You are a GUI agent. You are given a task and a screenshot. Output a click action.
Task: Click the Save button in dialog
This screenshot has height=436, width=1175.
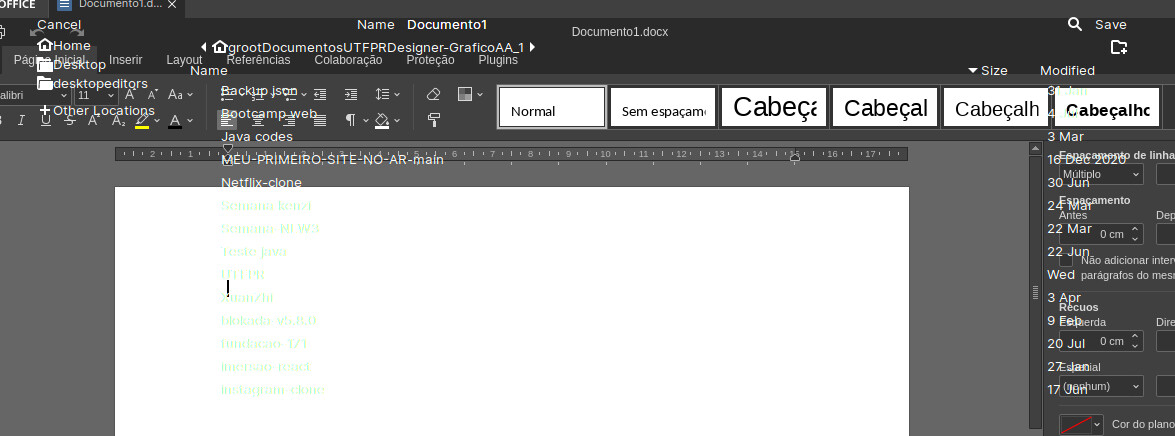(x=1110, y=24)
